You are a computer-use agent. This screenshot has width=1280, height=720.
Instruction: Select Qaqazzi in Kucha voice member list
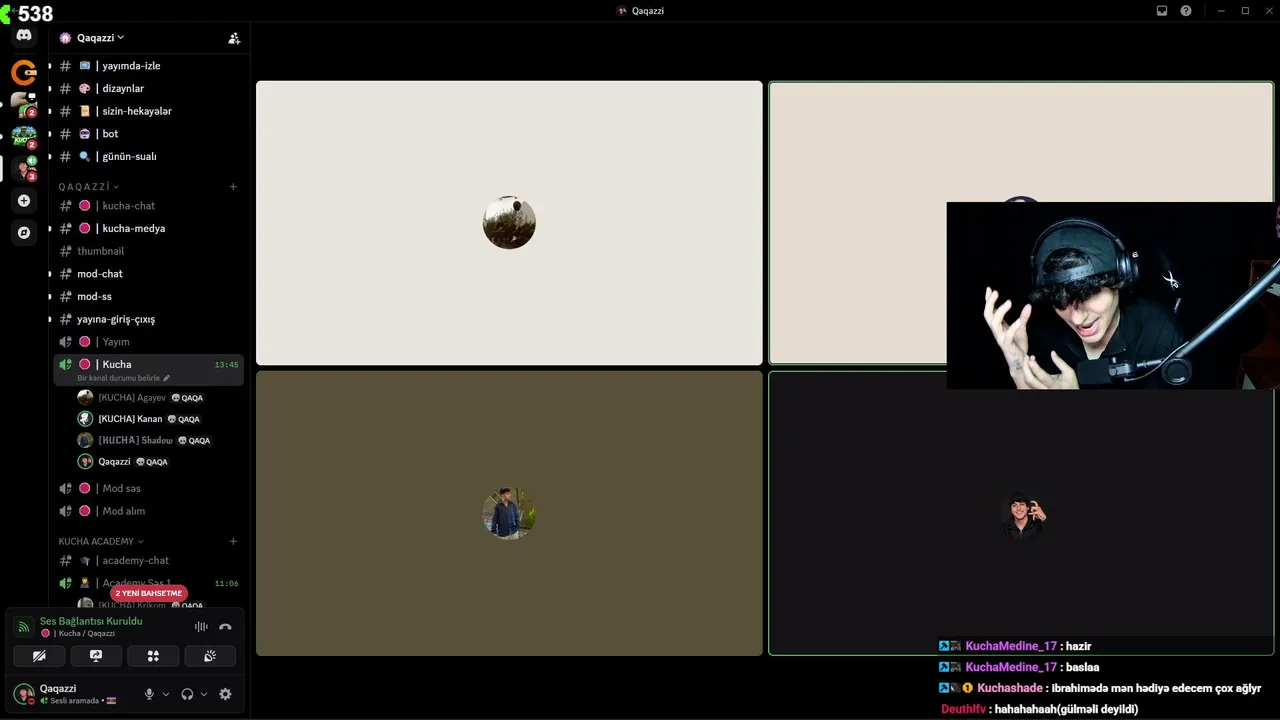pos(148,462)
